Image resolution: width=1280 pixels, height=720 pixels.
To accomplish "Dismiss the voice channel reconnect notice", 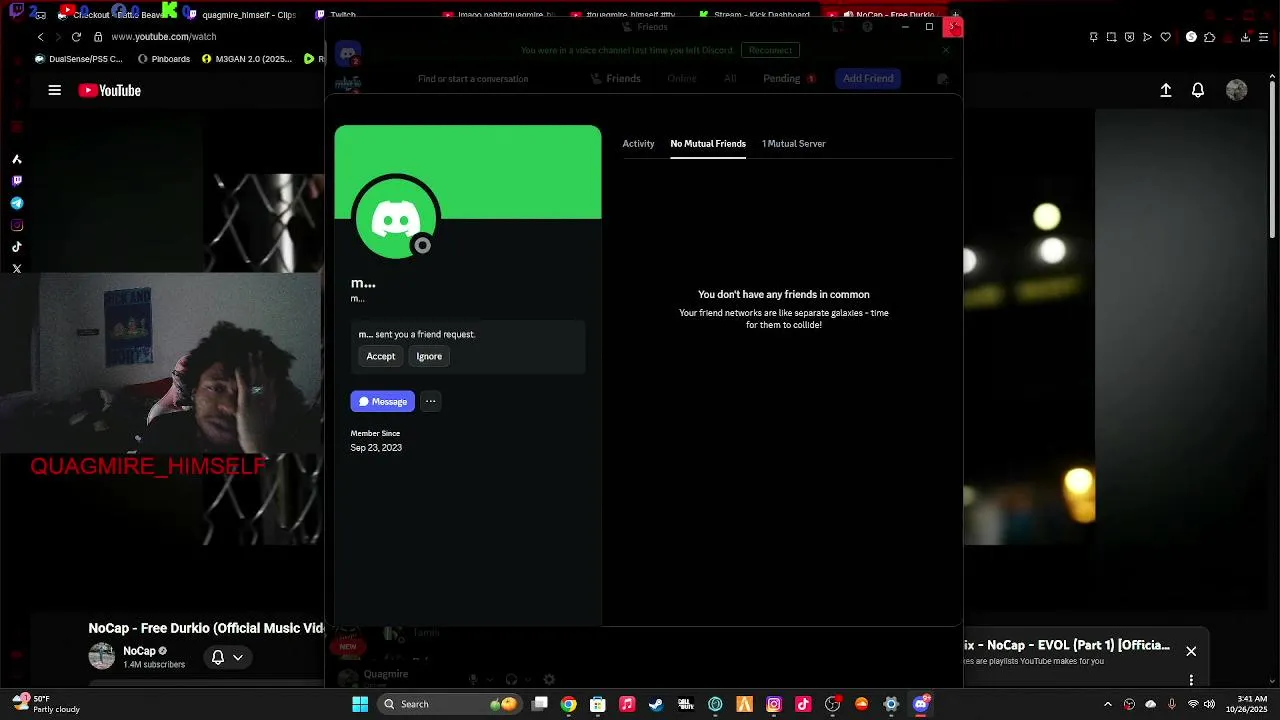I will click(x=946, y=50).
